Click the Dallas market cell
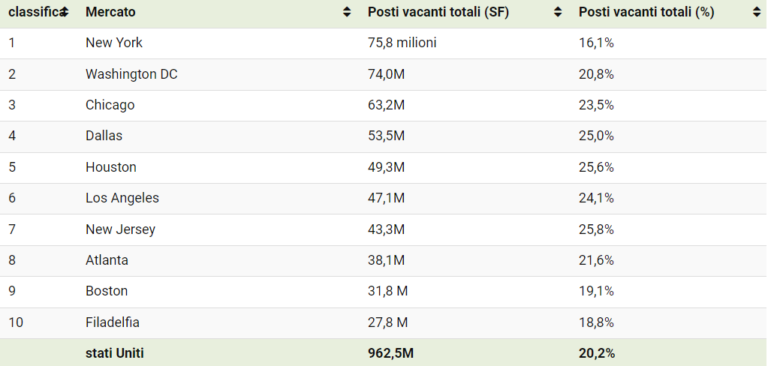The height and width of the screenshot is (366, 768). pyautogui.click(x=104, y=136)
